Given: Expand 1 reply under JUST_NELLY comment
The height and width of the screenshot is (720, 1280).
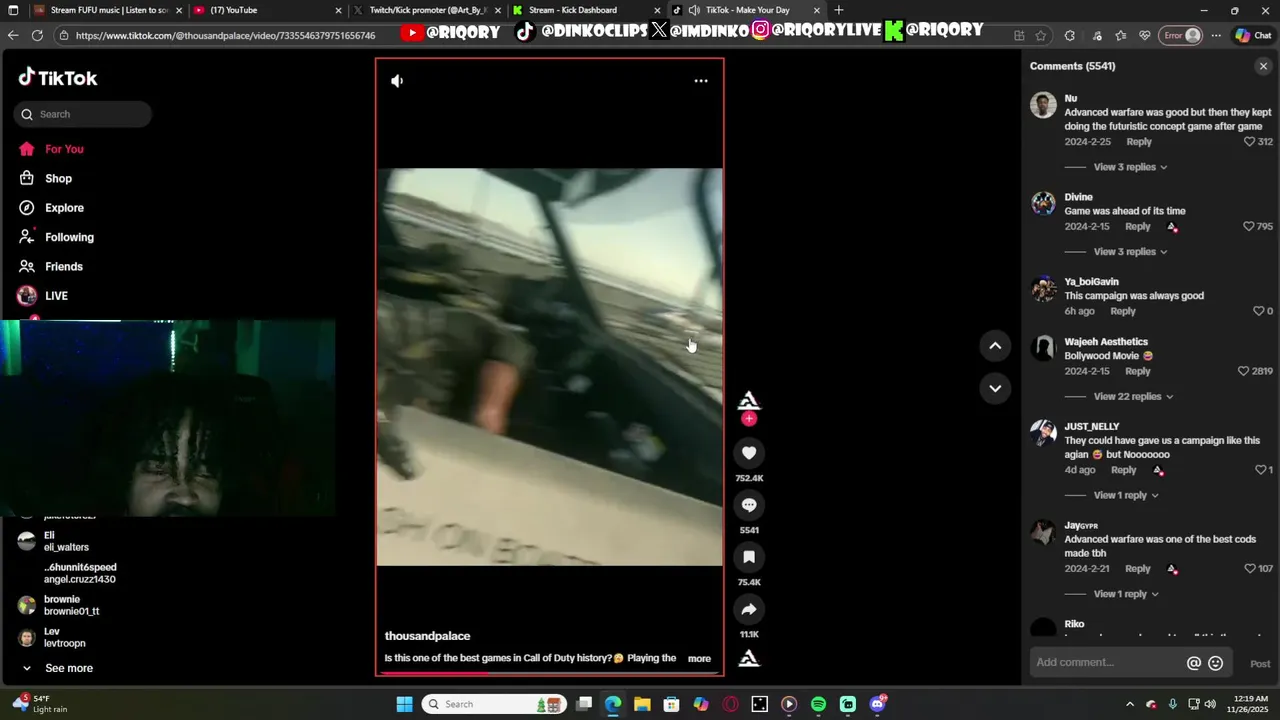Looking at the screenshot, I should tap(1126, 495).
